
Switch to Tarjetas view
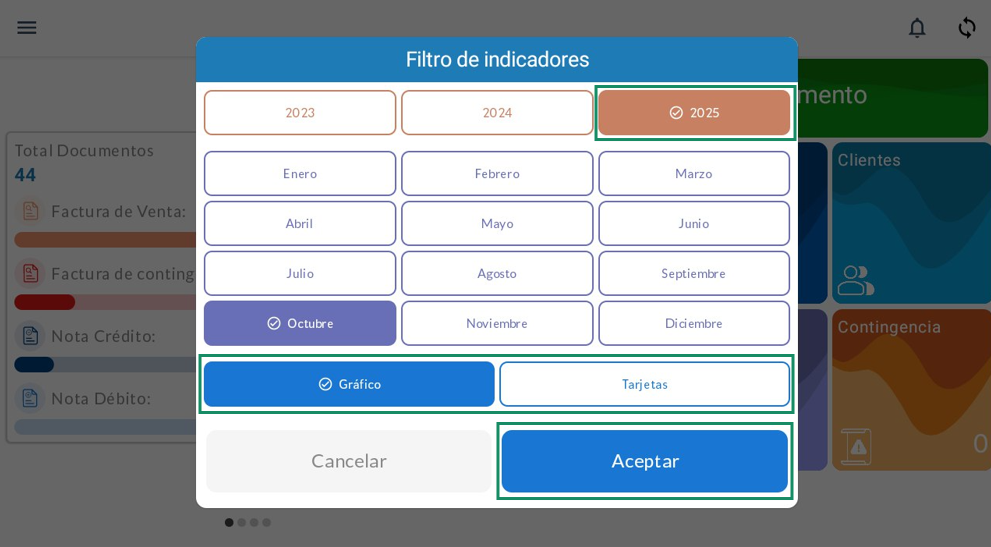644,384
